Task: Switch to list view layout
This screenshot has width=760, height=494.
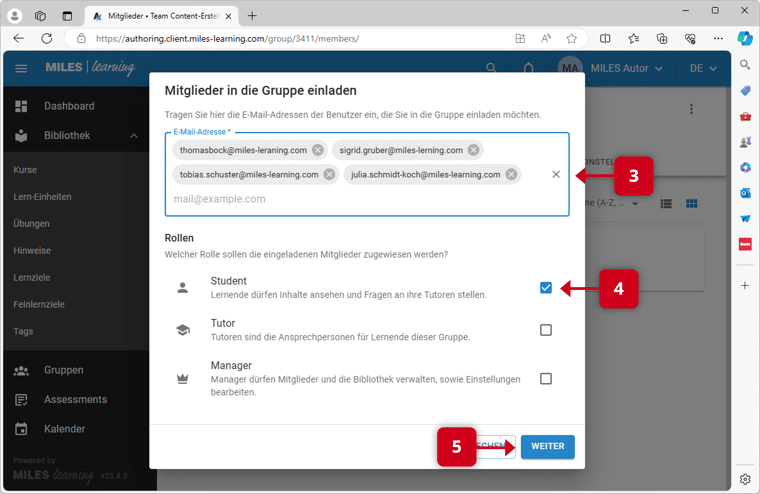Action: coord(667,204)
